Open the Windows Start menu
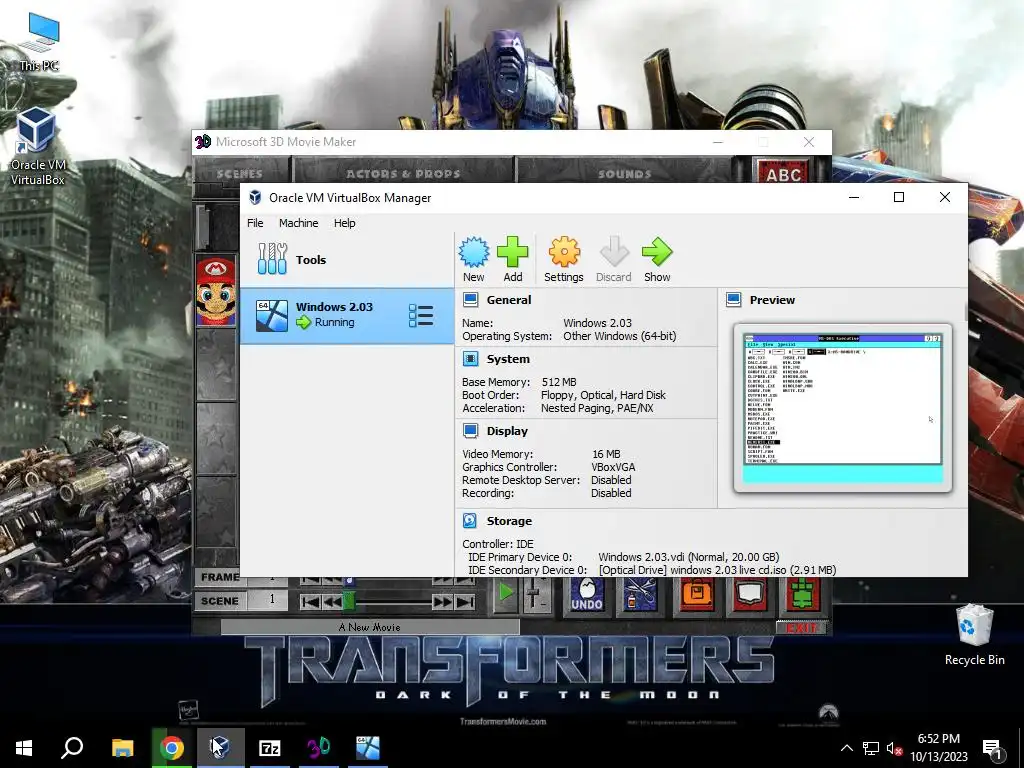 click(x=24, y=748)
